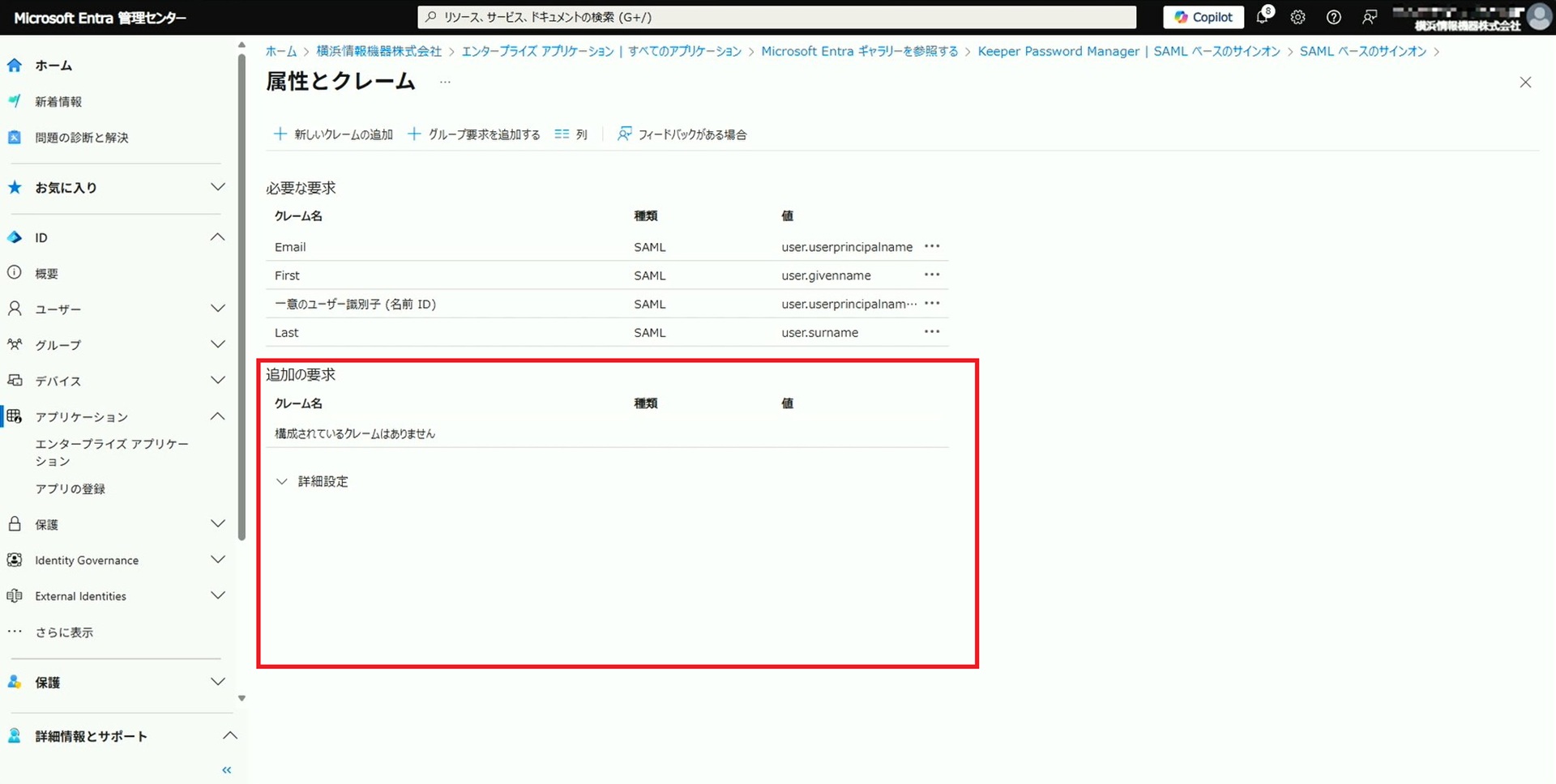Click the feedback person icon in header
Viewport: 1556px width, 784px height.
[1369, 17]
